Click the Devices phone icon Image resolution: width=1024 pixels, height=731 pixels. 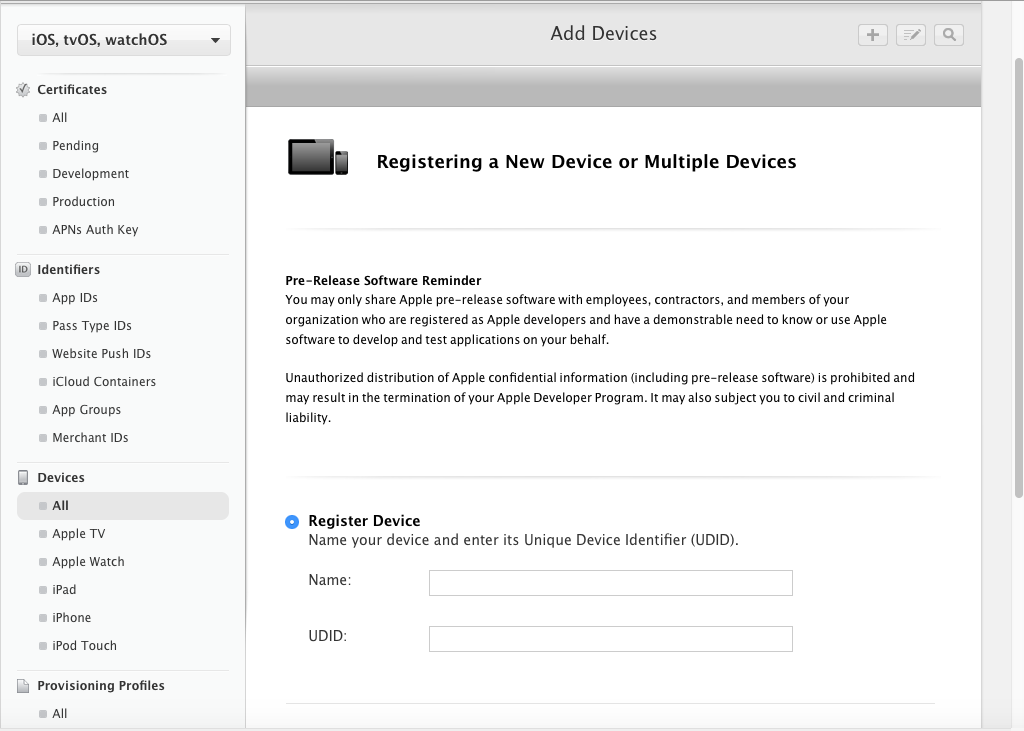(23, 478)
